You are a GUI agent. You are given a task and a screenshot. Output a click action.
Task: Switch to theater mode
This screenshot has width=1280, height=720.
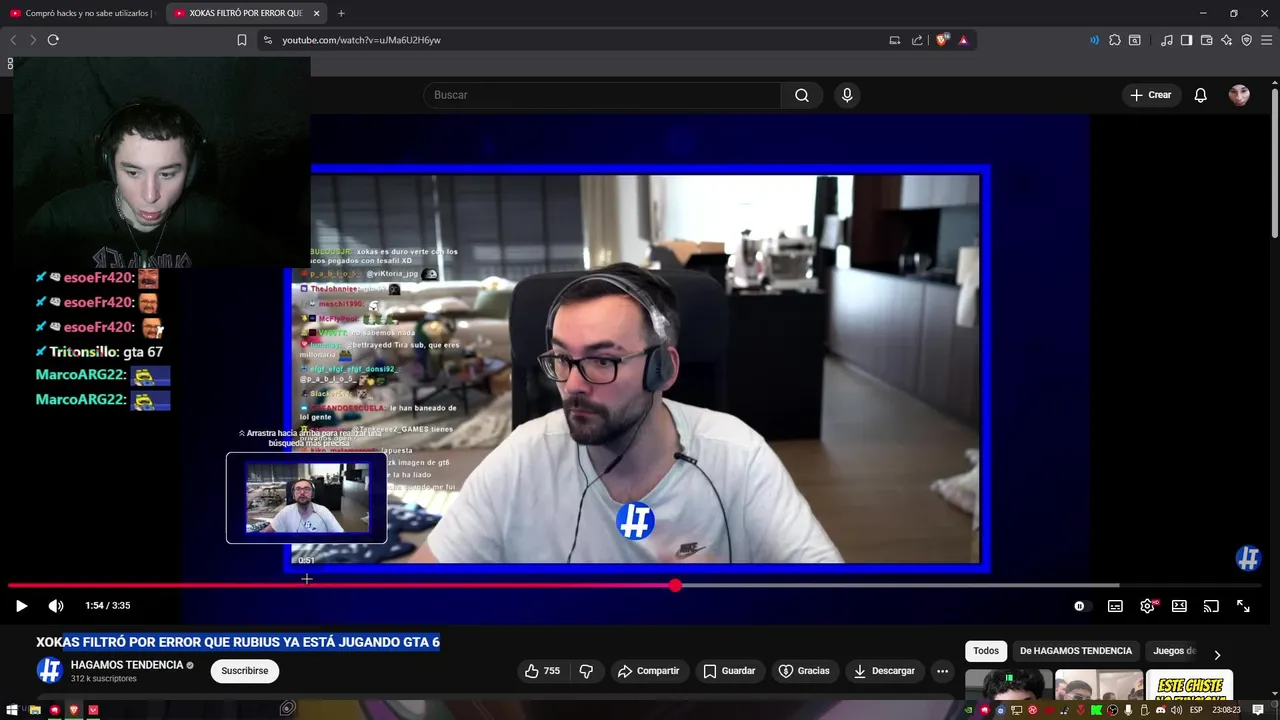coord(1179,606)
